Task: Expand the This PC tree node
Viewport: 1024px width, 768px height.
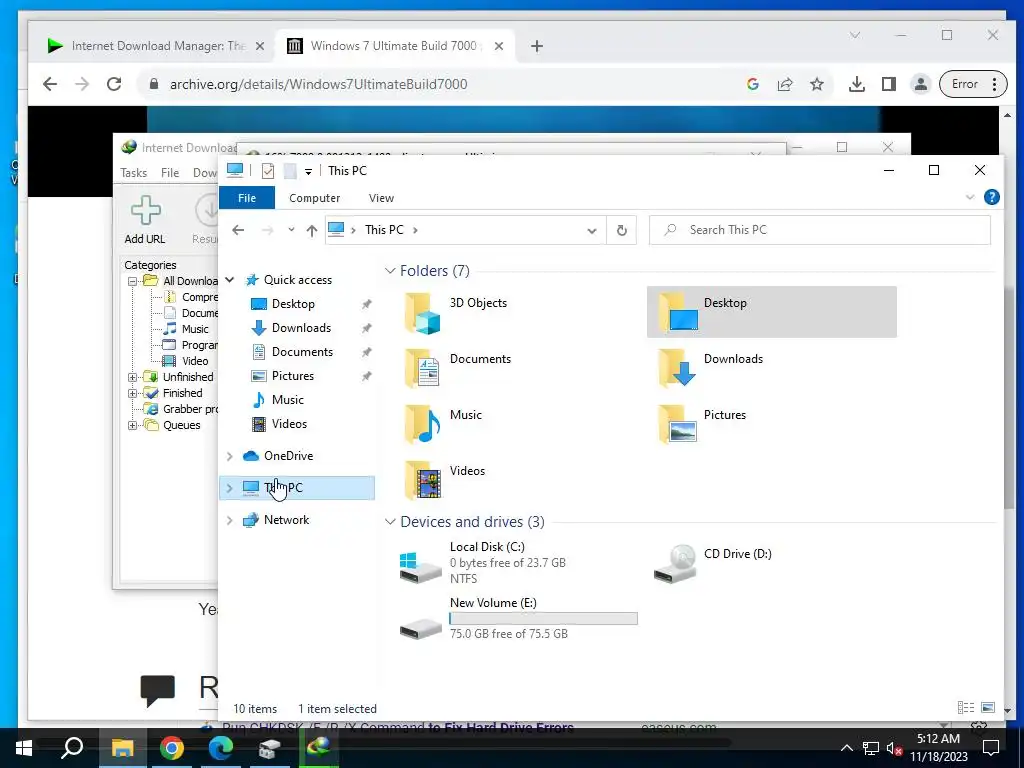Action: [230, 488]
